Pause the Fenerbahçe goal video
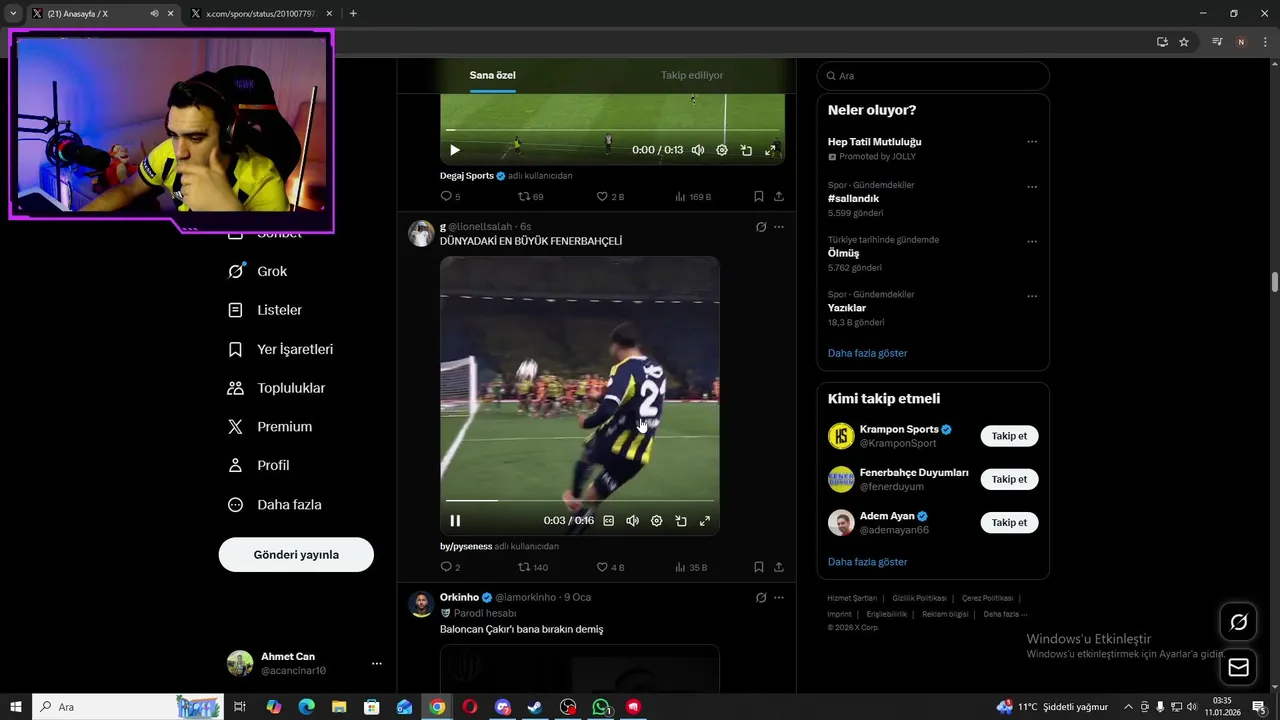 pyautogui.click(x=455, y=520)
